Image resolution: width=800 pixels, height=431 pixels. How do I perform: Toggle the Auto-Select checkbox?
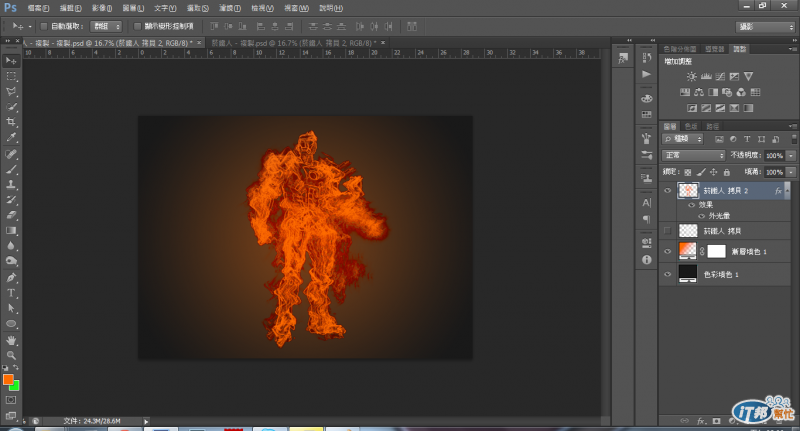(43, 26)
